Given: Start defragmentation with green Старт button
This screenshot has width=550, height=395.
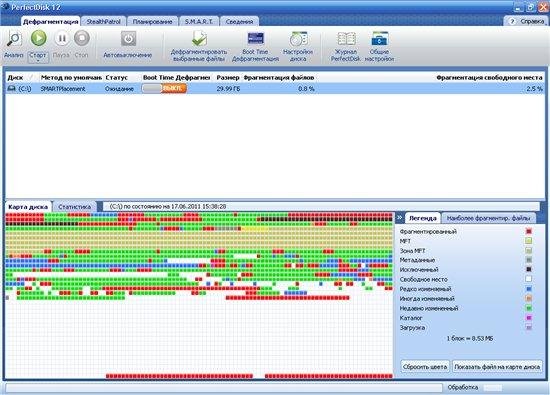Looking at the screenshot, I should pyautogui.click(x=39, y=38).
